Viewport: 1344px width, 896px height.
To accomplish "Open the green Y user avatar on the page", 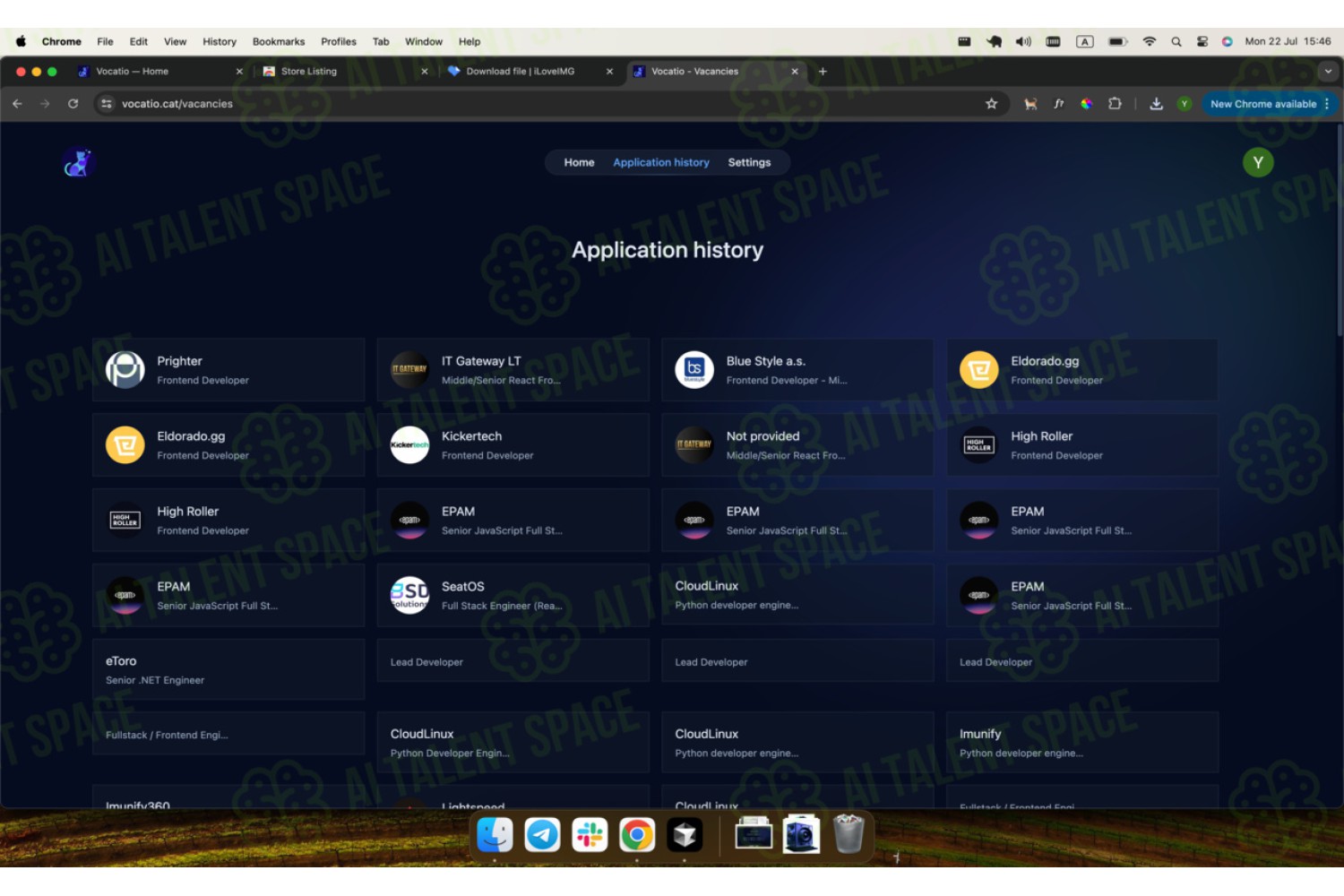I will point(1258,162).
